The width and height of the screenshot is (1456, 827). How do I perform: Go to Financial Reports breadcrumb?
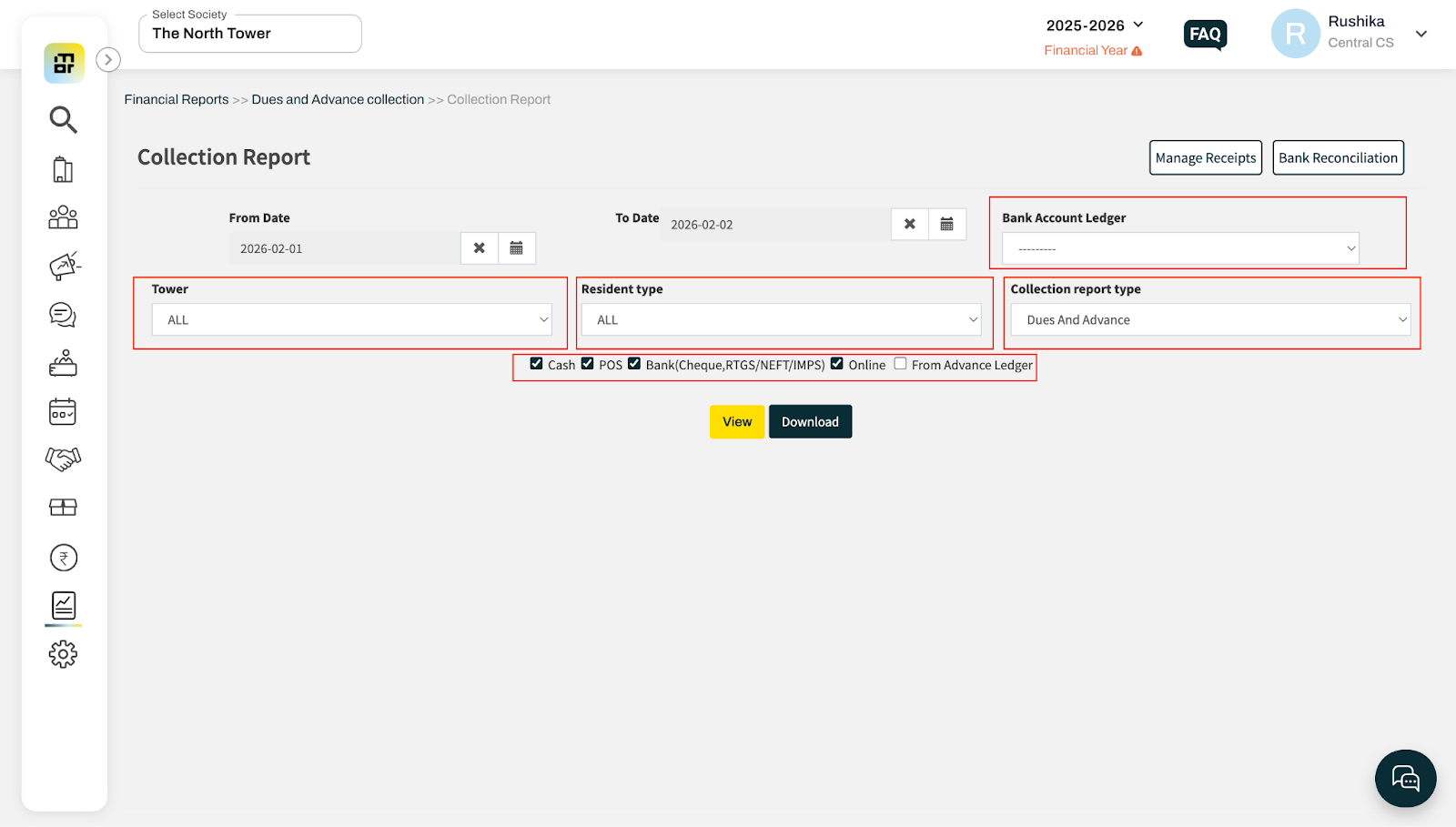pyautogui.click(x=177, y=99)
